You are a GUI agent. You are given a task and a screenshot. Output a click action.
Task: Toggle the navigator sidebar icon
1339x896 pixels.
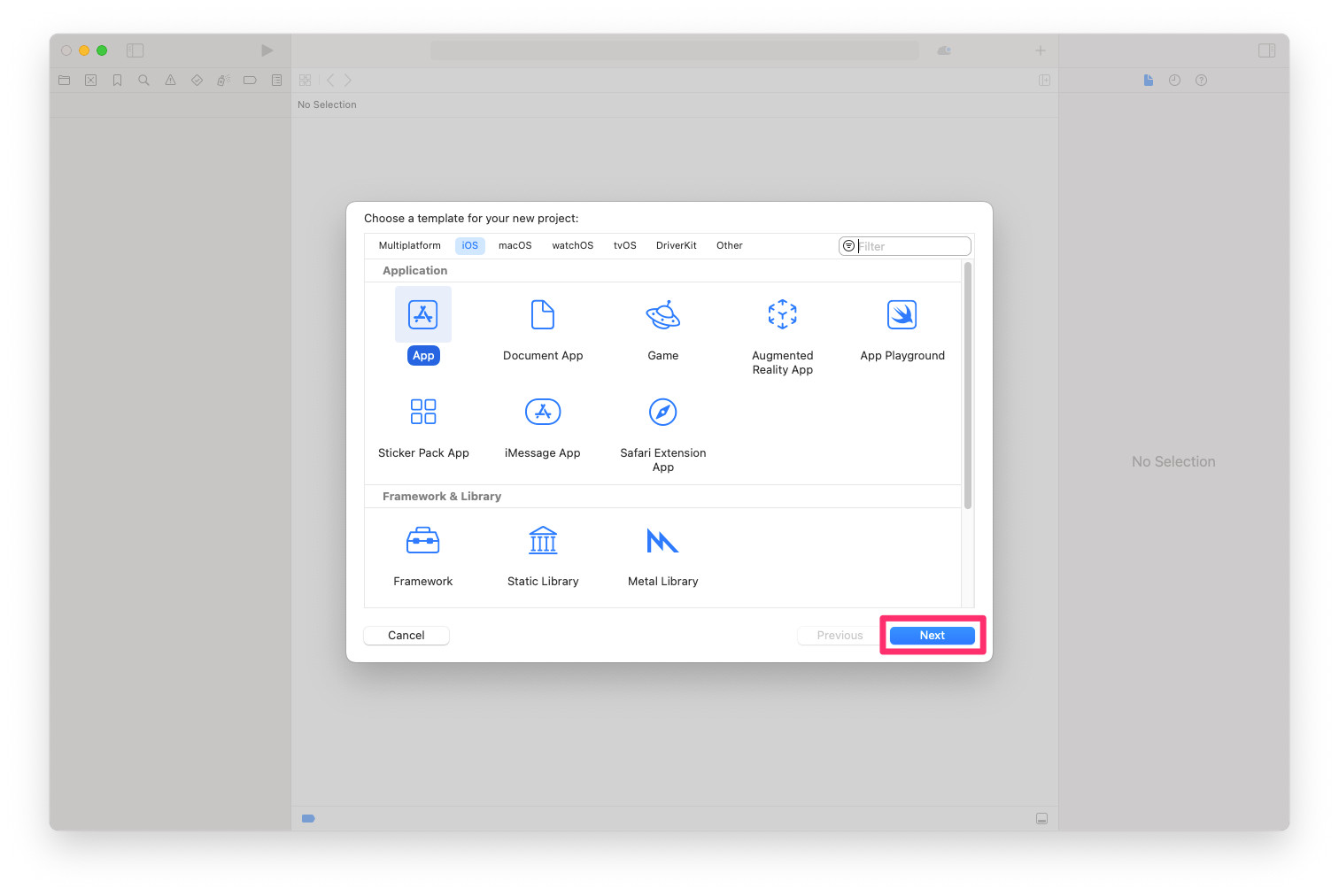135,50
